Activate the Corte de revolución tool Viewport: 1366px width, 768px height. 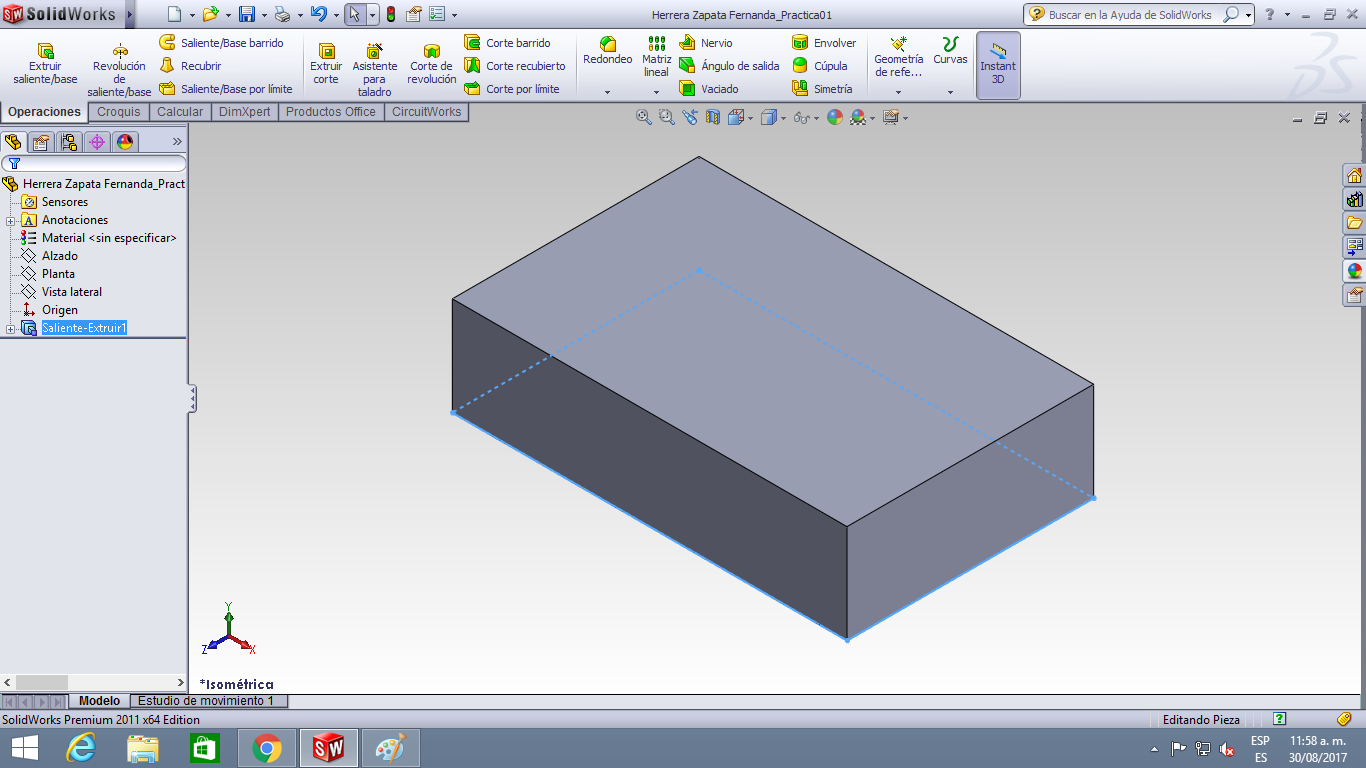coord(430,65)
